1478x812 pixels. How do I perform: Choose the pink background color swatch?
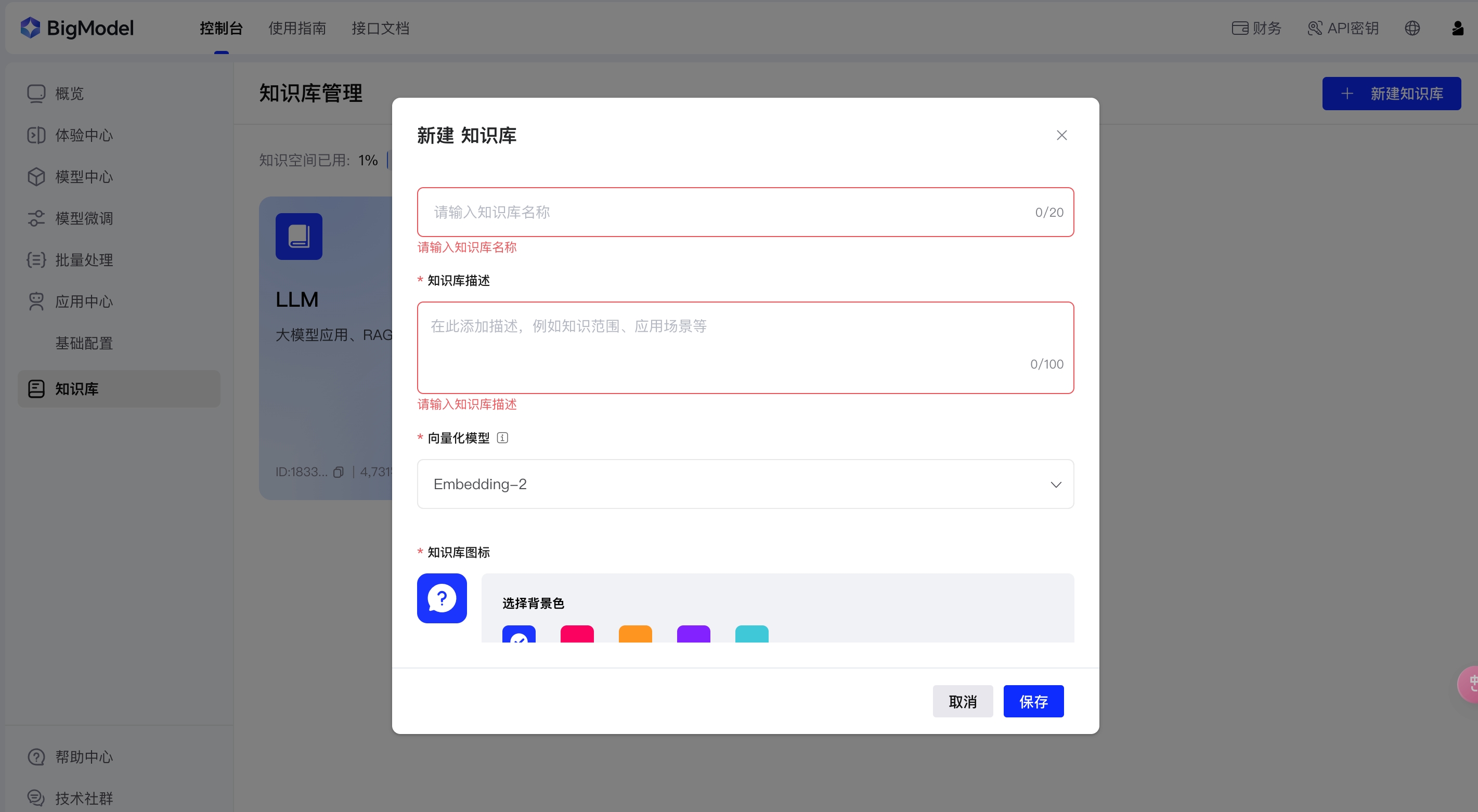pyautogui.click(x=577, y=634)
